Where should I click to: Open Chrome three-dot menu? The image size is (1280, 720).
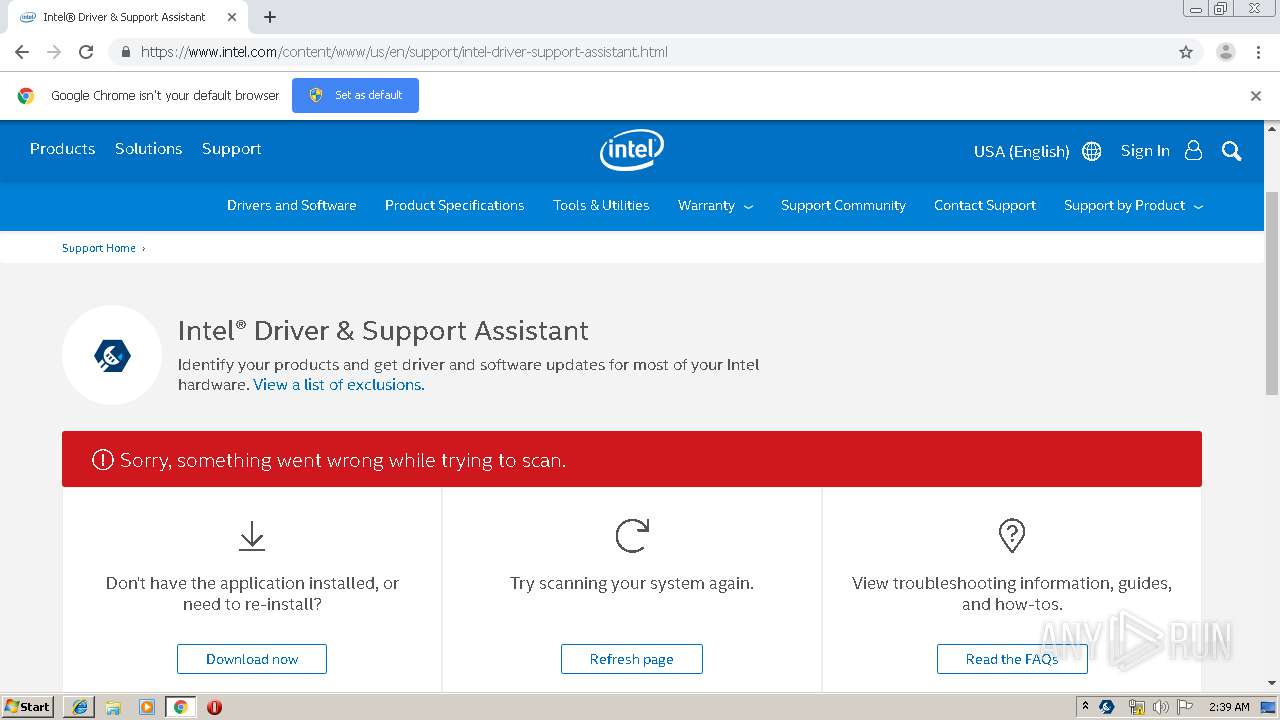tap(1258, 52)
